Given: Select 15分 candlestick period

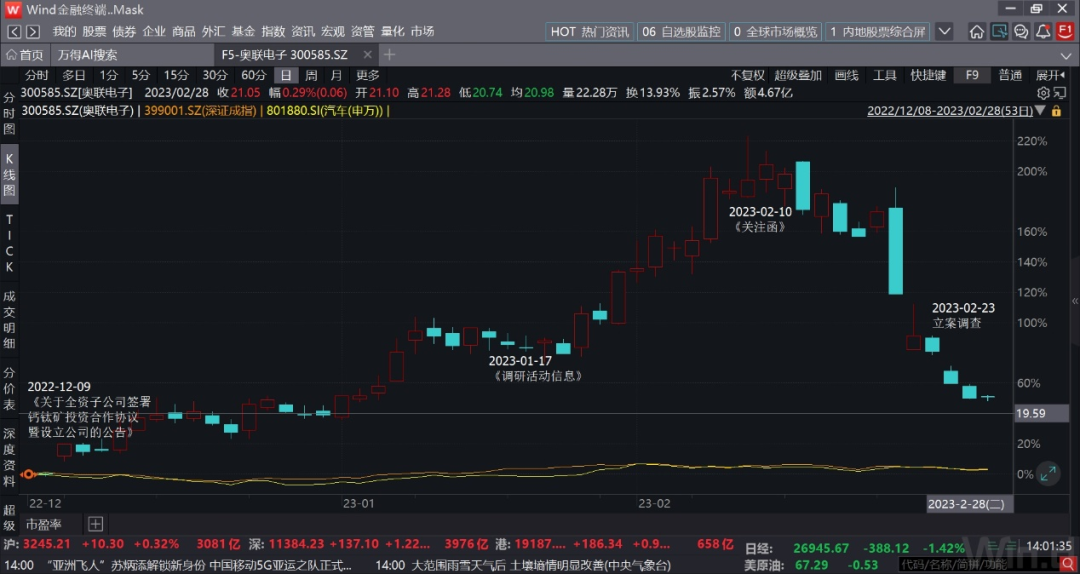Looking at the screenshot, I should (176, 75).
